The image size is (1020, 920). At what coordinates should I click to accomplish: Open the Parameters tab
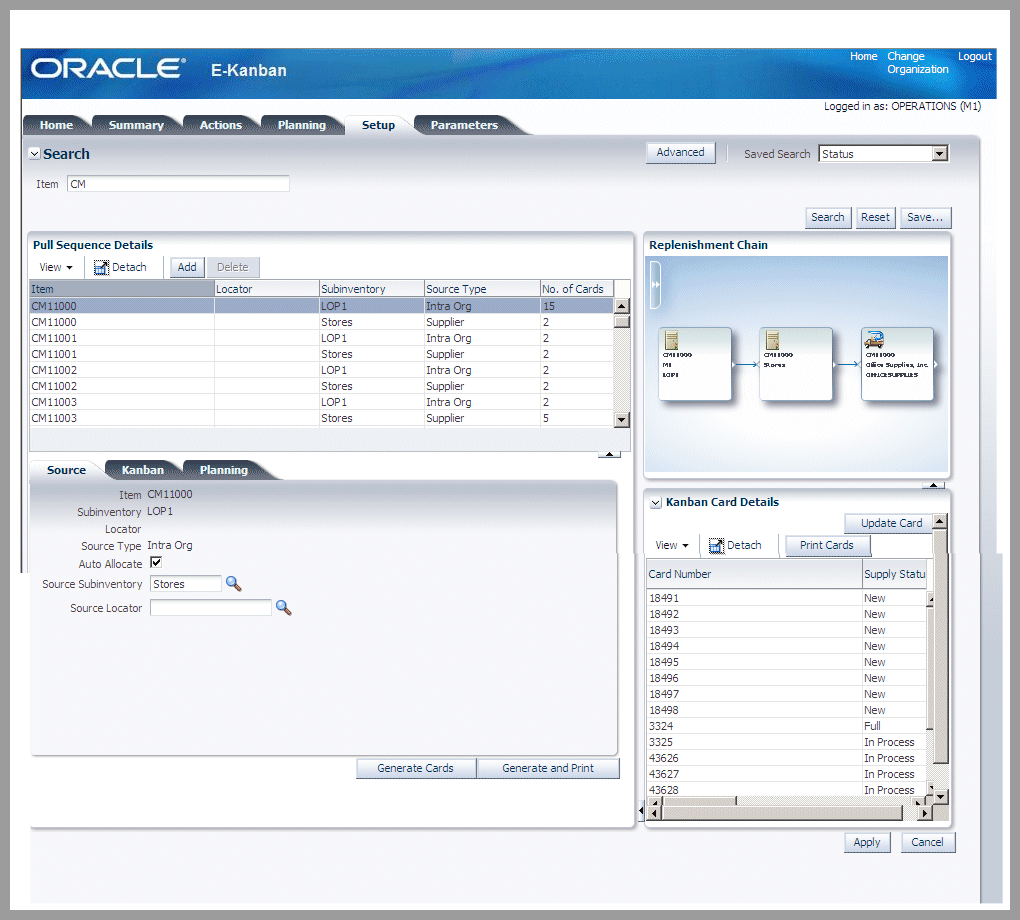tap(464, 125)
